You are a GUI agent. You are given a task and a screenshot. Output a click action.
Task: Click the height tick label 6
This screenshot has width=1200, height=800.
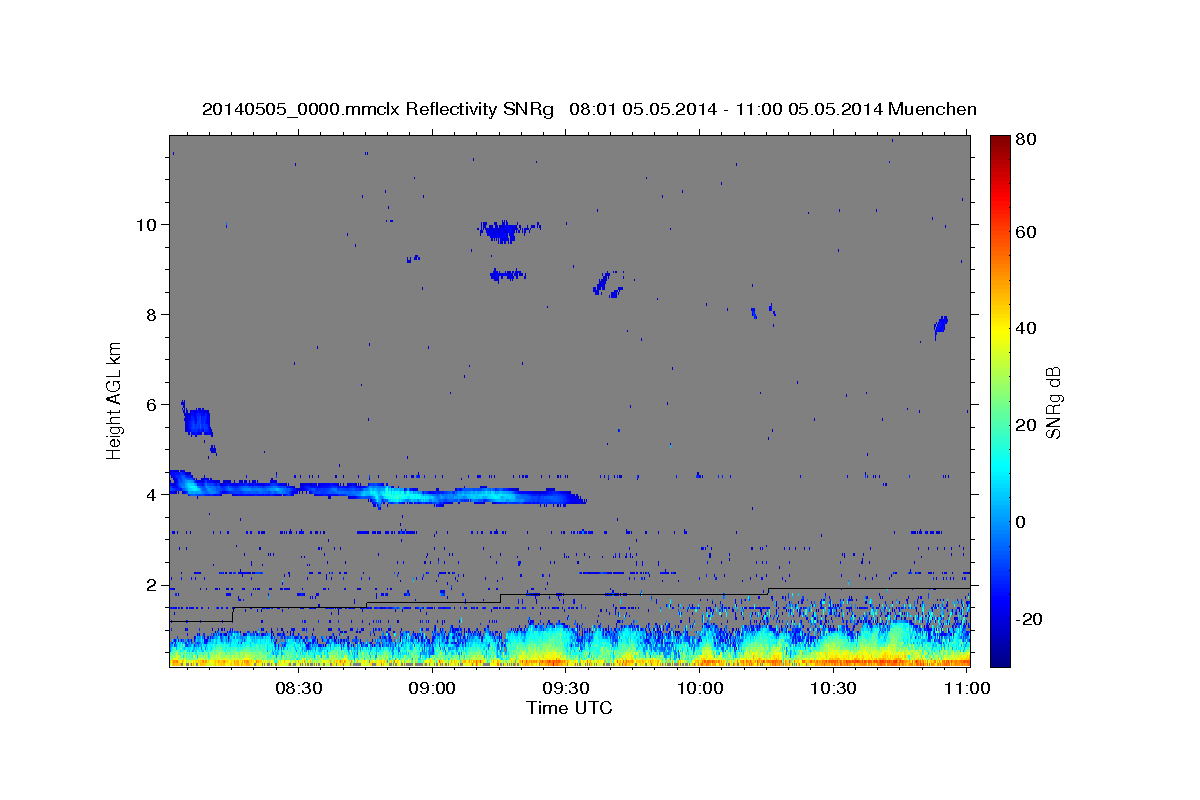point(152,405)
